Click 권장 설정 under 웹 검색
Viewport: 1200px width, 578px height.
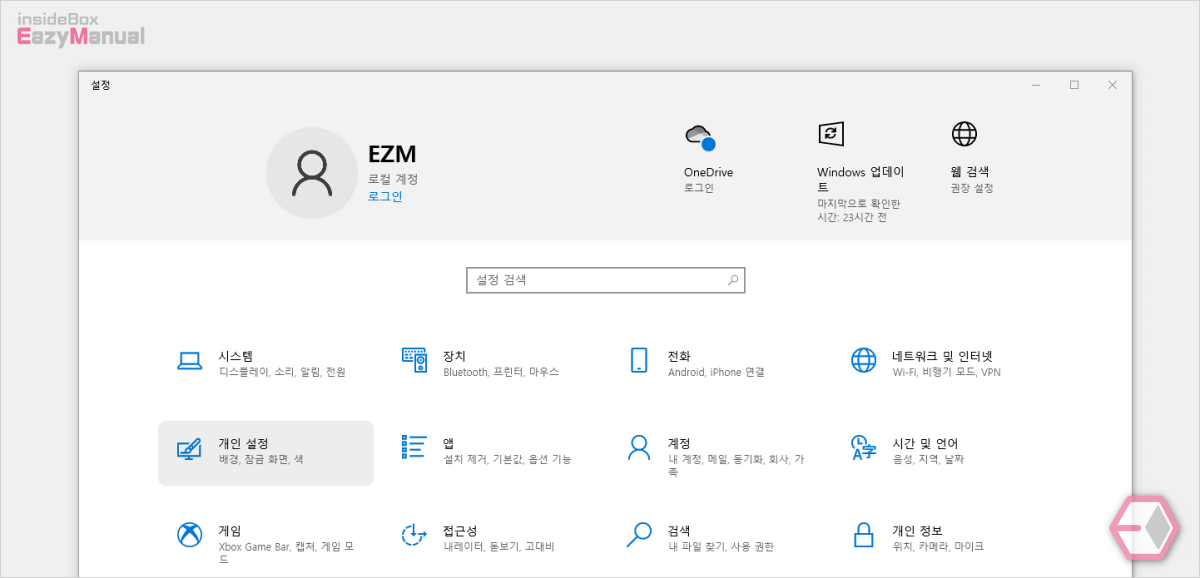click(x=972, y=188)
